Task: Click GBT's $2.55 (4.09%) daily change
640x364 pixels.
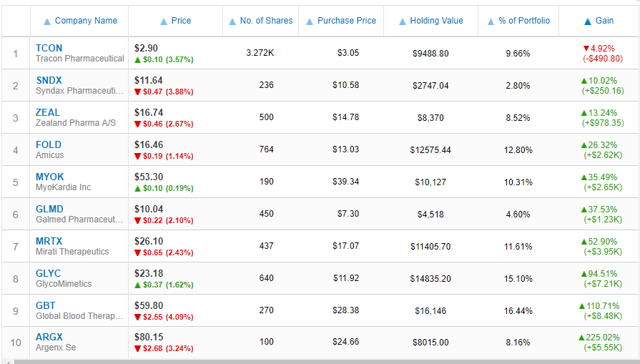Action: 164,317
